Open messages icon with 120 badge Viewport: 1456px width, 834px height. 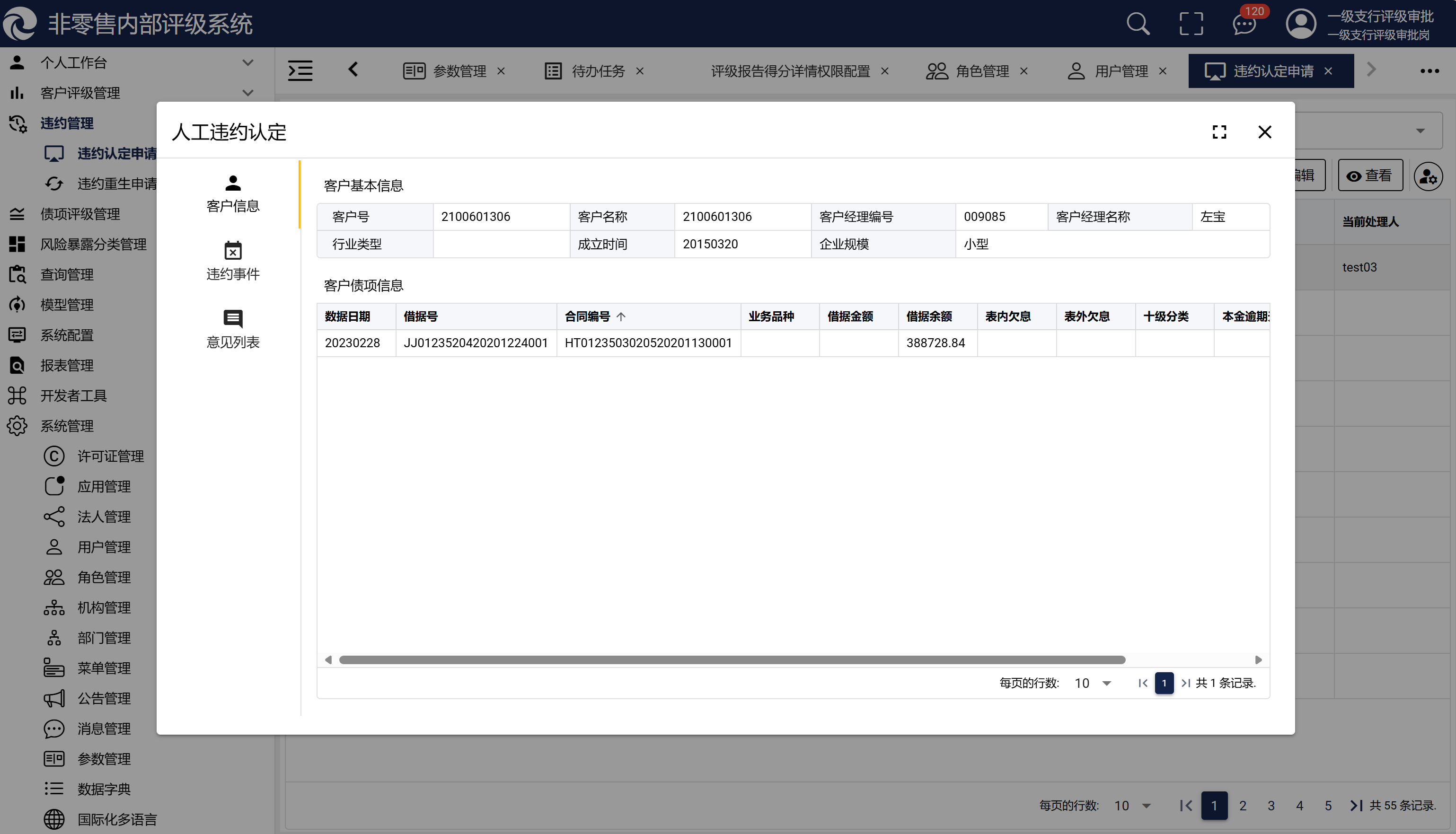point(1244,25)
